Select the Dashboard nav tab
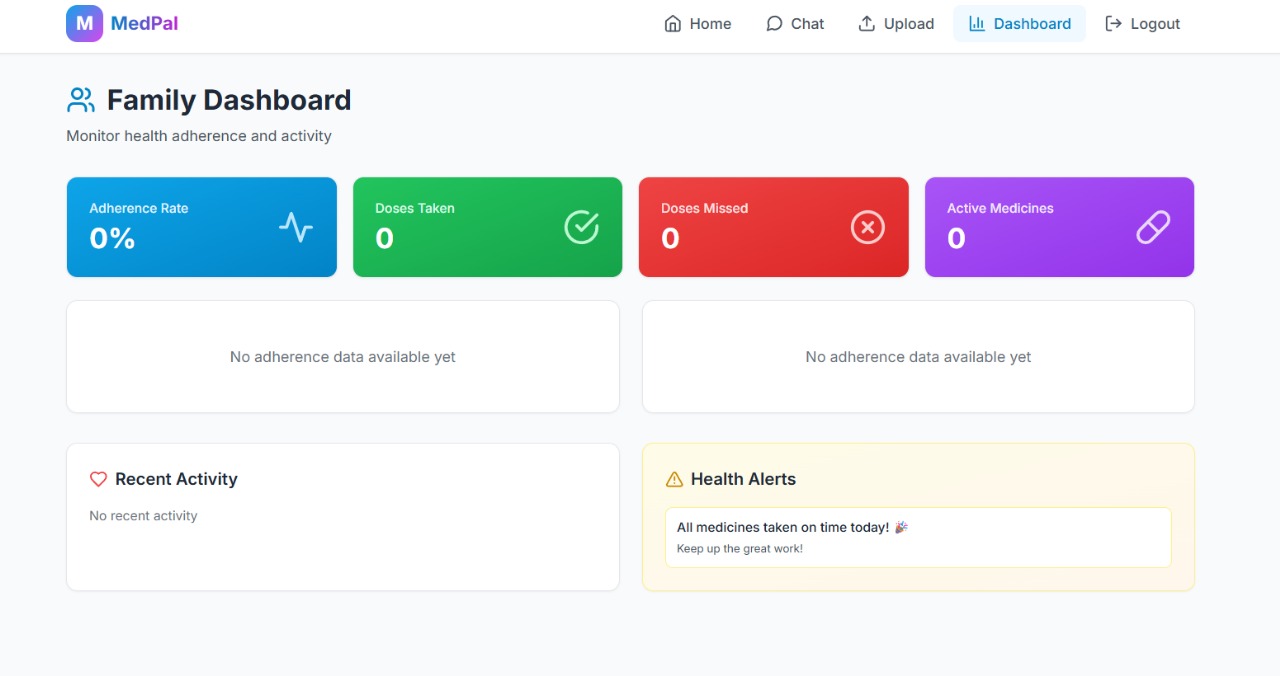Screen dimensions: 1280x676 pyautogui.click(x=1019, y=24)
